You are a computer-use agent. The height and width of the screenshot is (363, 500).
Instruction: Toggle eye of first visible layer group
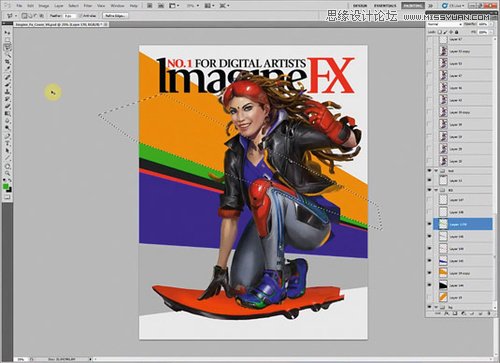429,171
